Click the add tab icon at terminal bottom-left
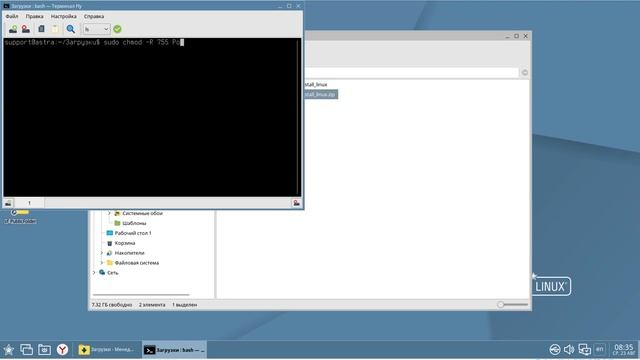 (8, 203)
